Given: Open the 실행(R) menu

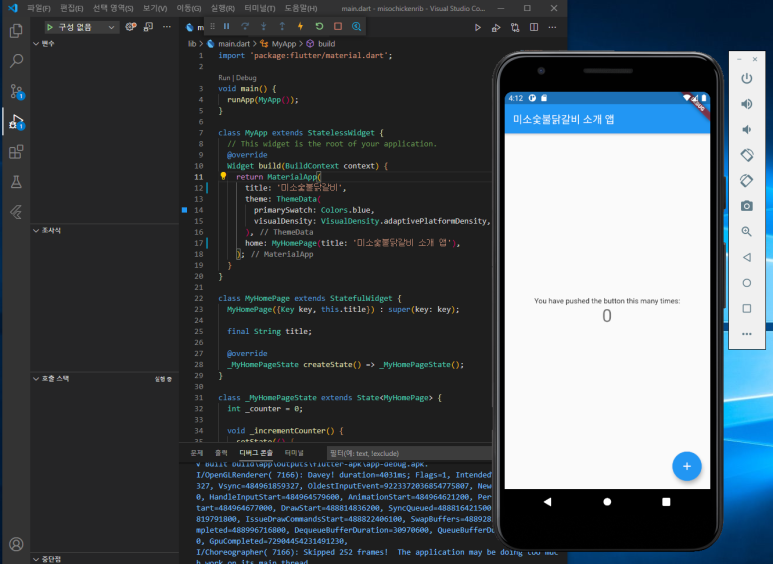Looking at the screenshot, I should (x=222, y=8).
